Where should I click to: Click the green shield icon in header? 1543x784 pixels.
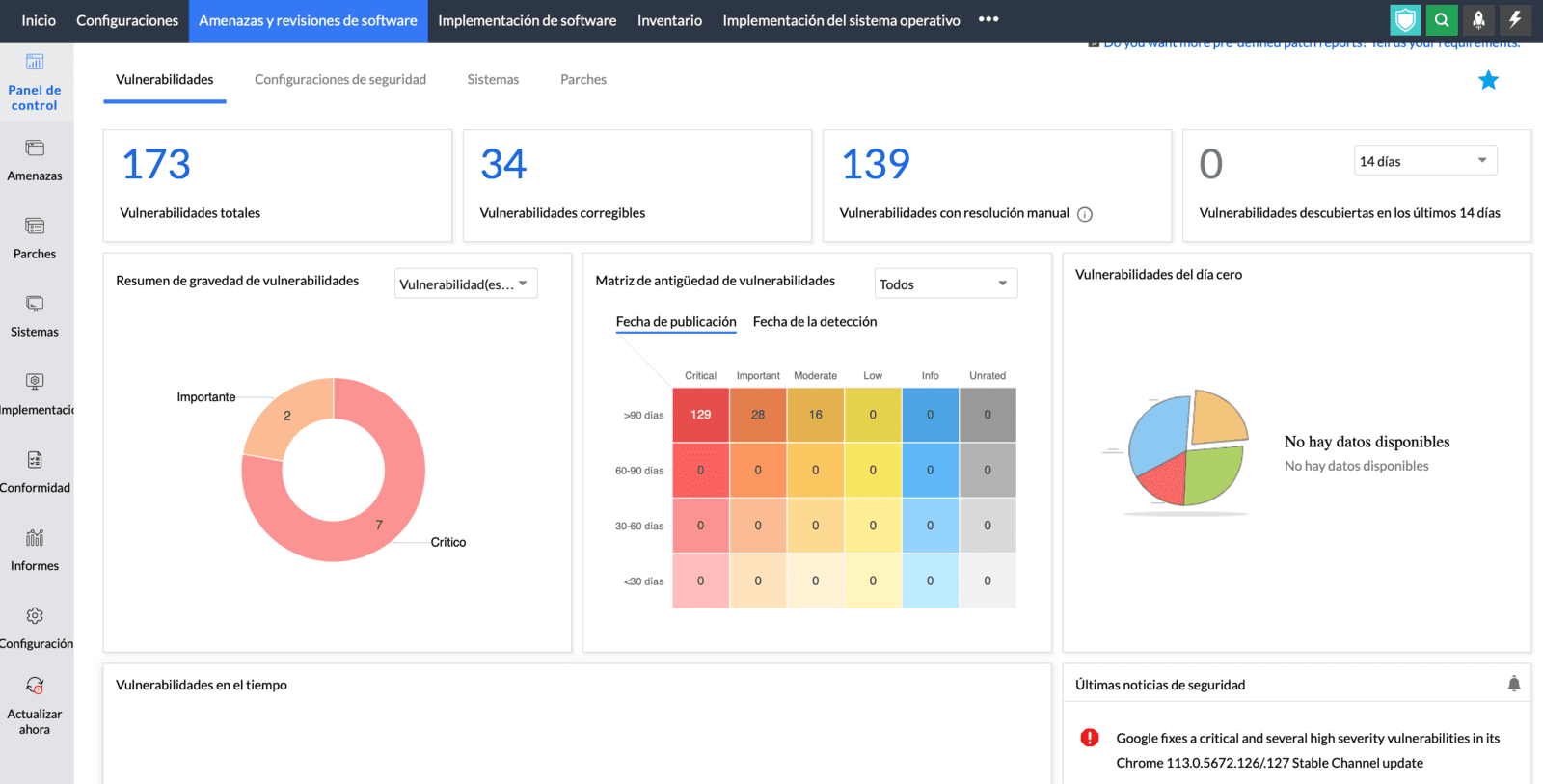point(1405,20)
